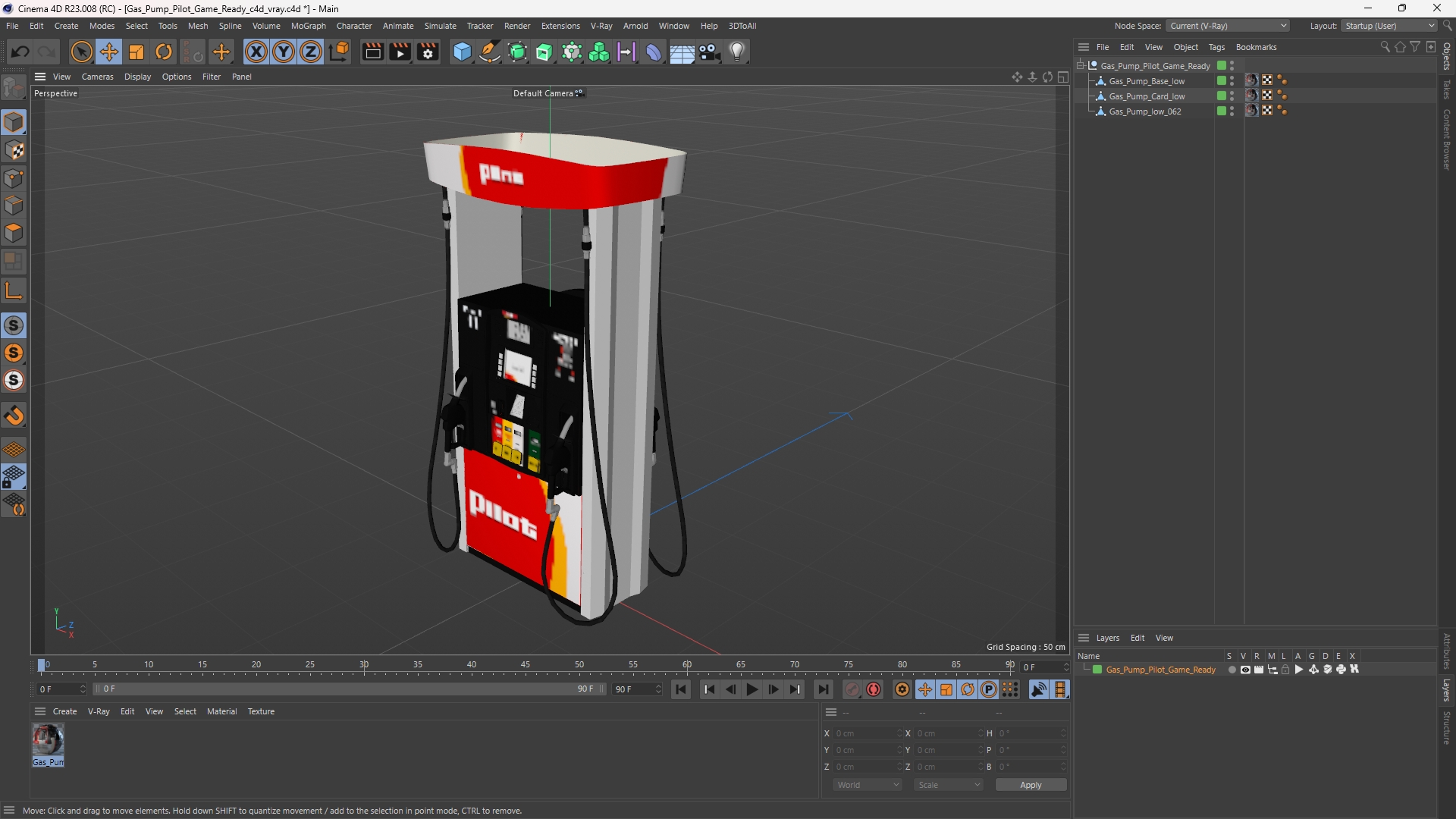The height and width of the screenshot is (819, 1456).
Task: Click the timeline preview range bar
Action: 350,689
